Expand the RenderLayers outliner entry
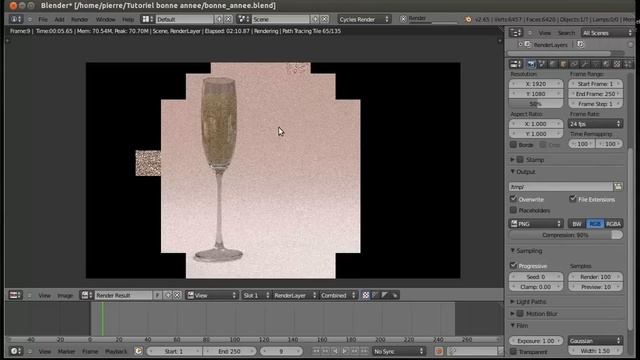The width and height of the screenshot is (640, 360). pos(520,44)
